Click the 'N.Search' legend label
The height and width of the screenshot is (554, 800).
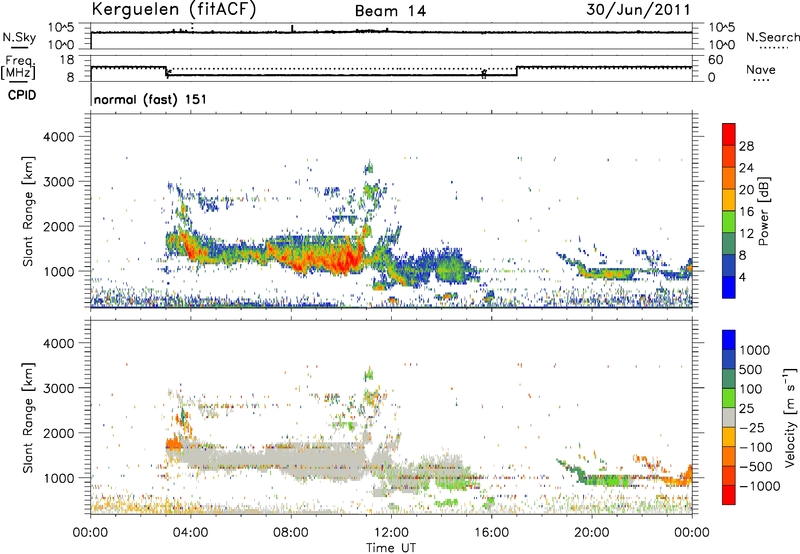click(x=772, y=37)
